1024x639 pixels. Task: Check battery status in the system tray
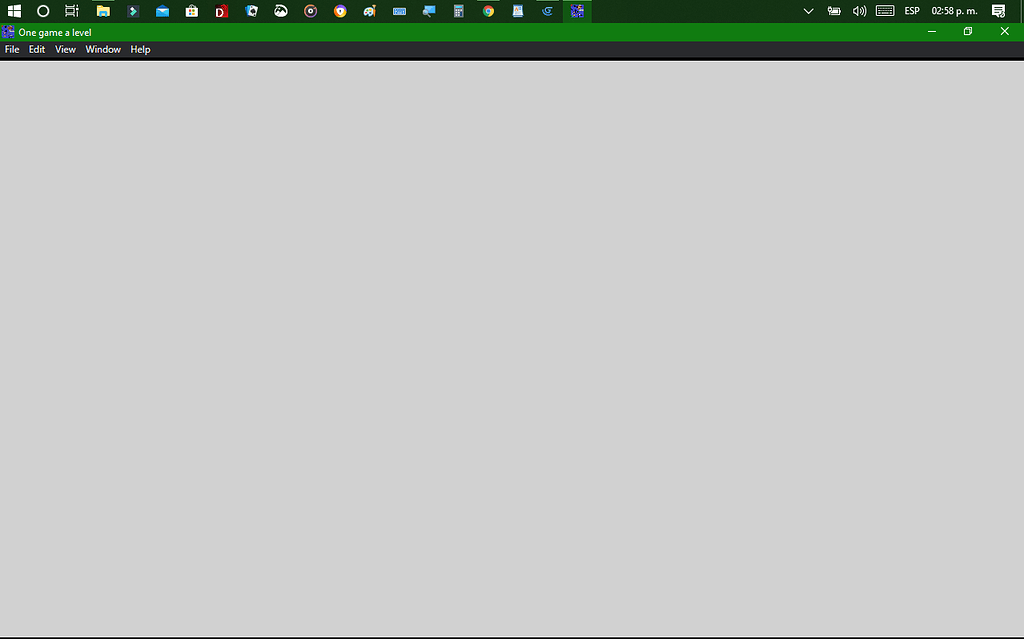834,11
